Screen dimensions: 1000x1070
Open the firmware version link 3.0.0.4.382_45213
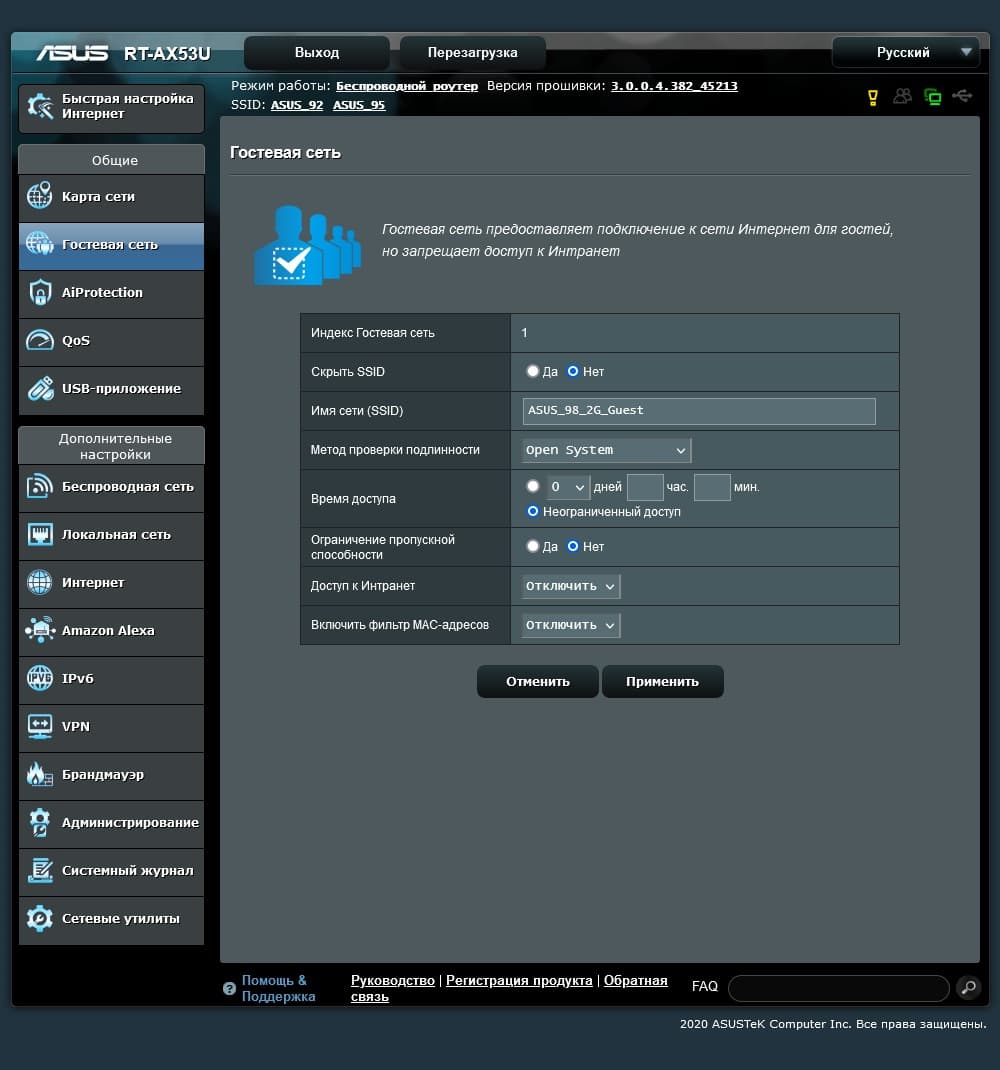(x=674, y=86)
